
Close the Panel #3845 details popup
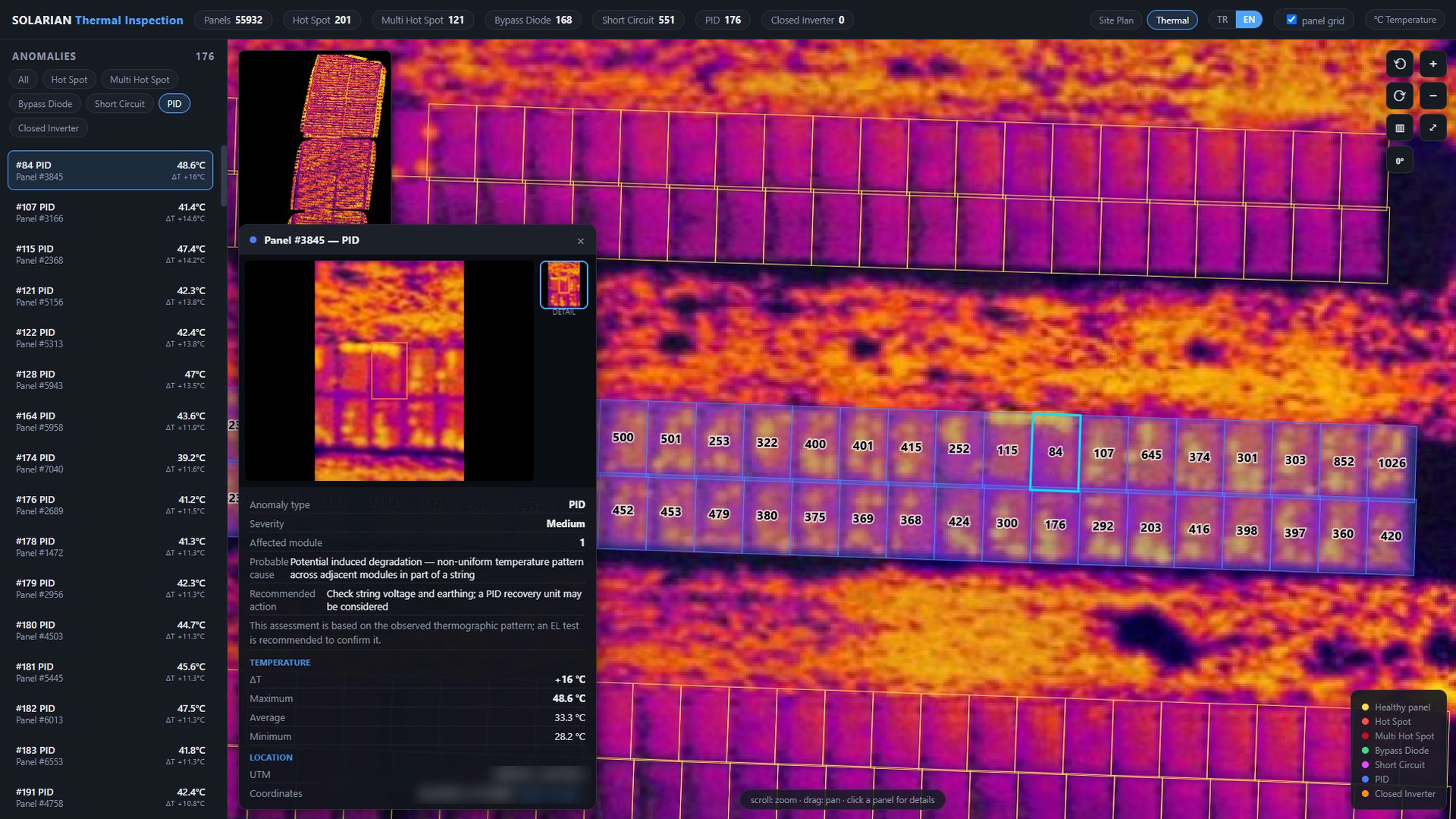581,241
